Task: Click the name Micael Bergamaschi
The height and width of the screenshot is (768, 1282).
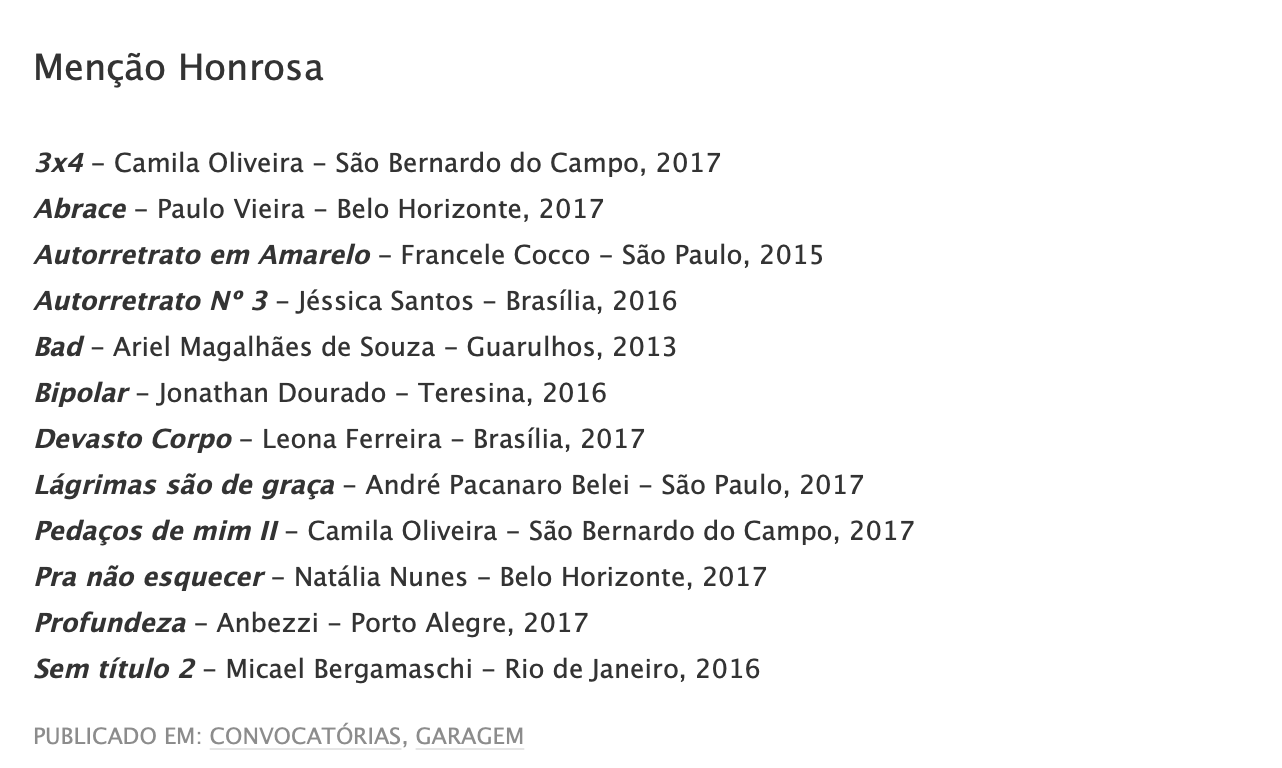Action: [349, 669]
